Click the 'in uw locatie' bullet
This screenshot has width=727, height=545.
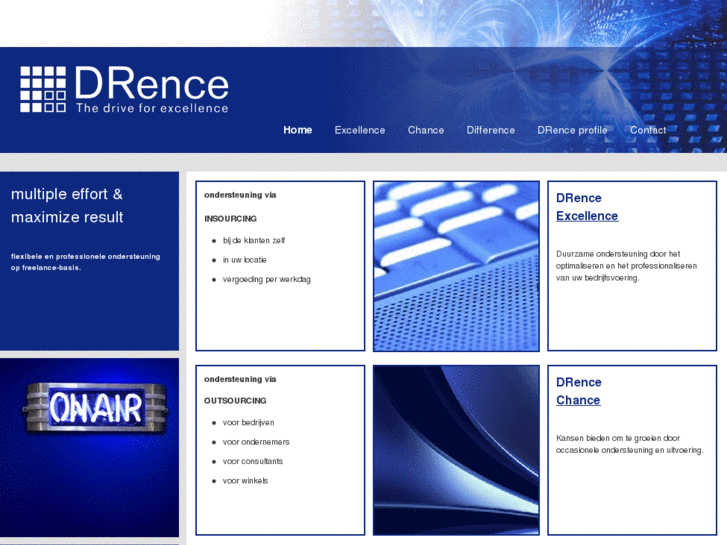tap(244, 260)
